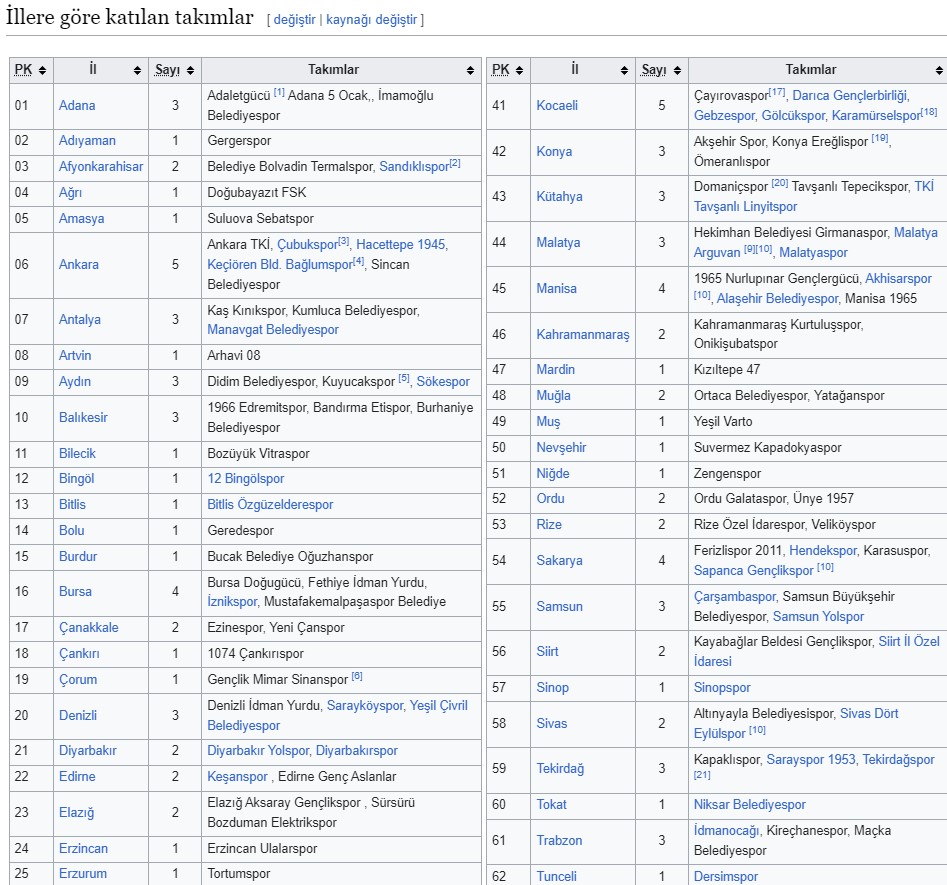Viewport: 947px width, 885px height.
Task: Open the İdmanocağı team link
Action: coord(727,831)
